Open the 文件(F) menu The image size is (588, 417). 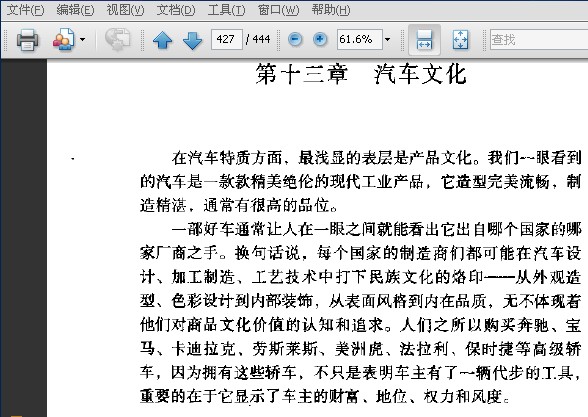pyautogui.click(x=25, y=10)
